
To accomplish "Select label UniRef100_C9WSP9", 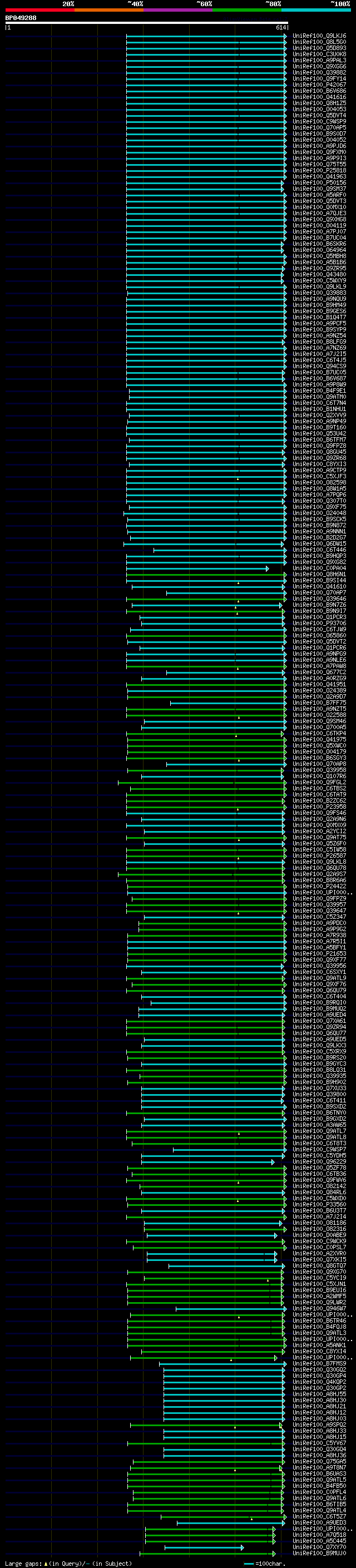I will (x=319, y=122).
